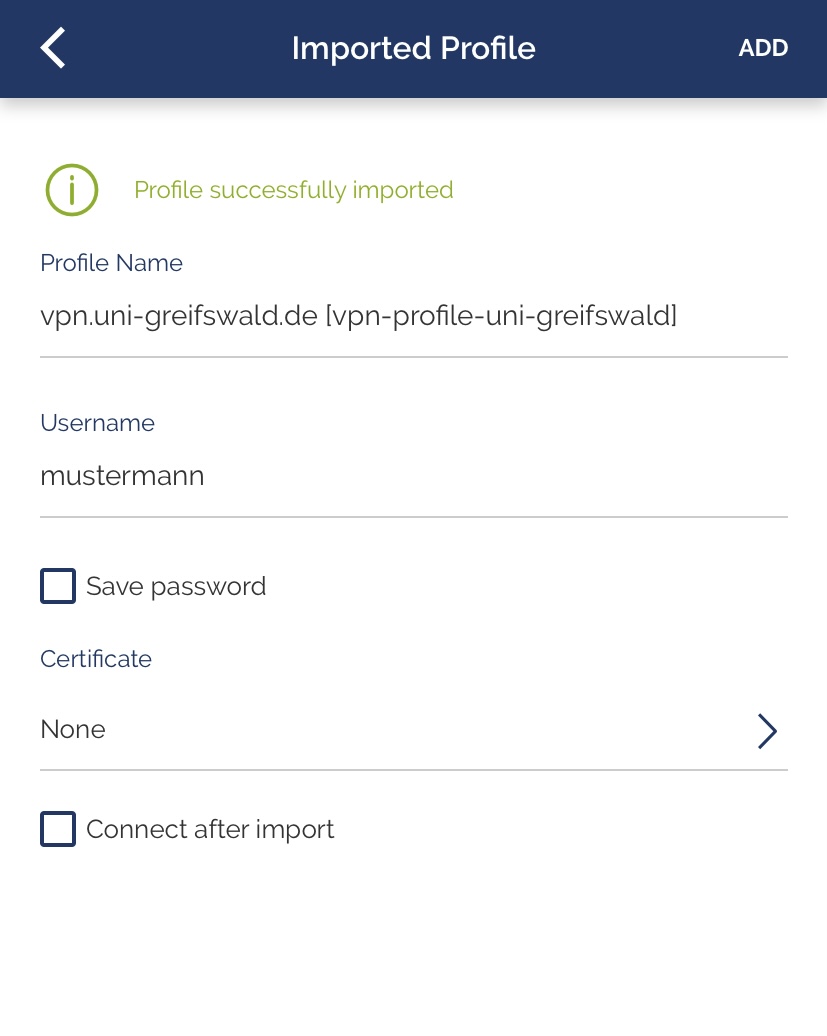
Task: Click the 'Username' field label
Action: pyautogui.click(x=97, y=423)
